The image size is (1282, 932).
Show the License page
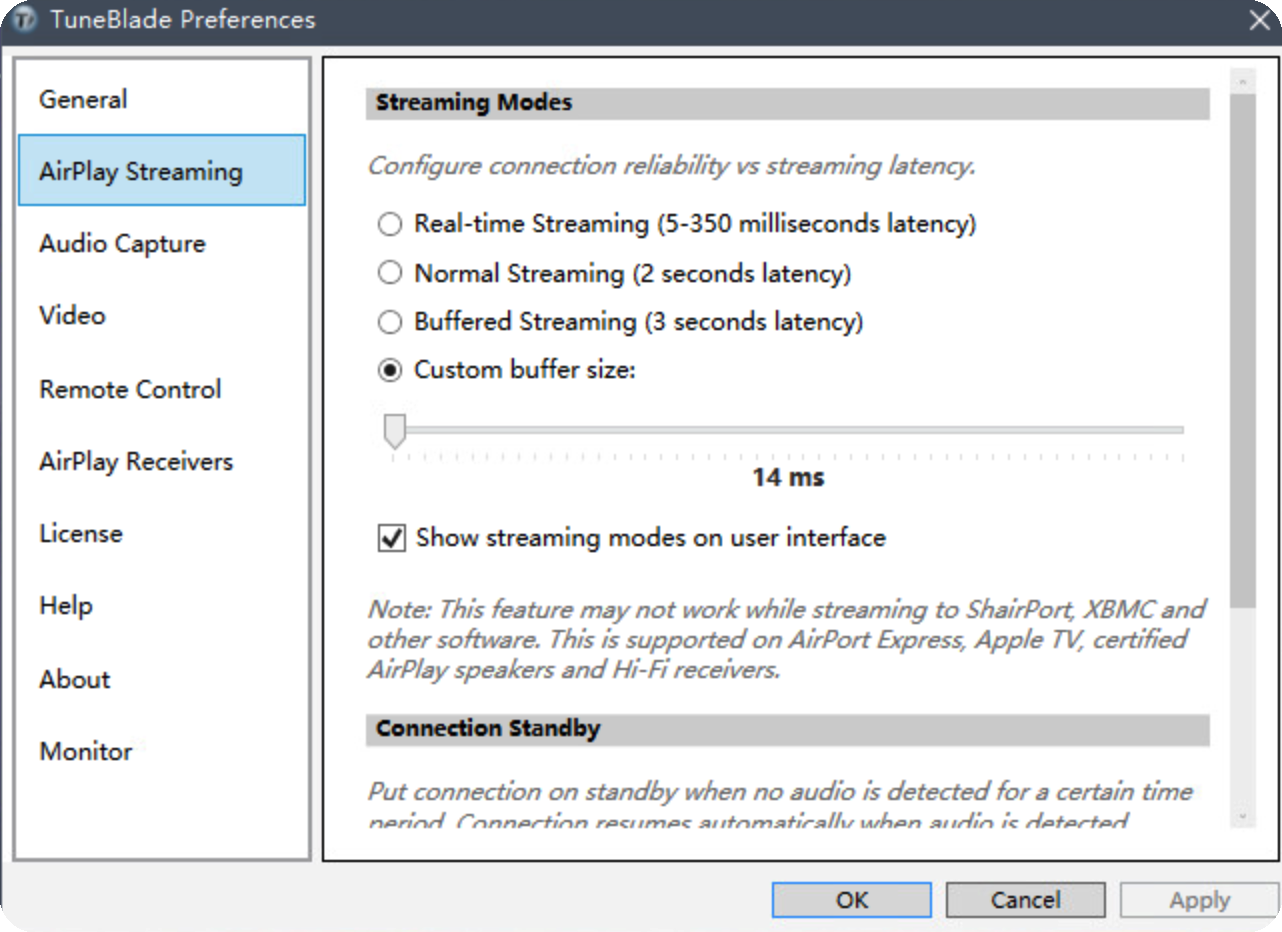pyautogui.click(x=81, y=534)
